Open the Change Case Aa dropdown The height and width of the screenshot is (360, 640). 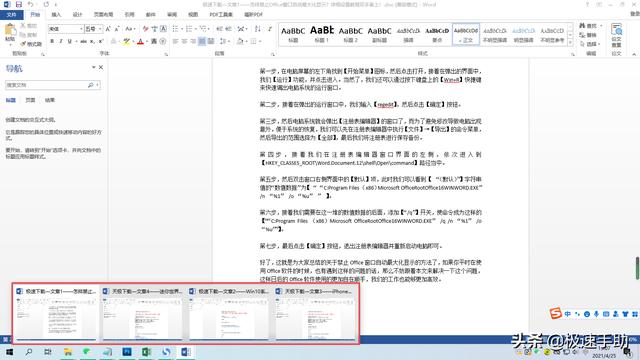click(x=130, y=29)
